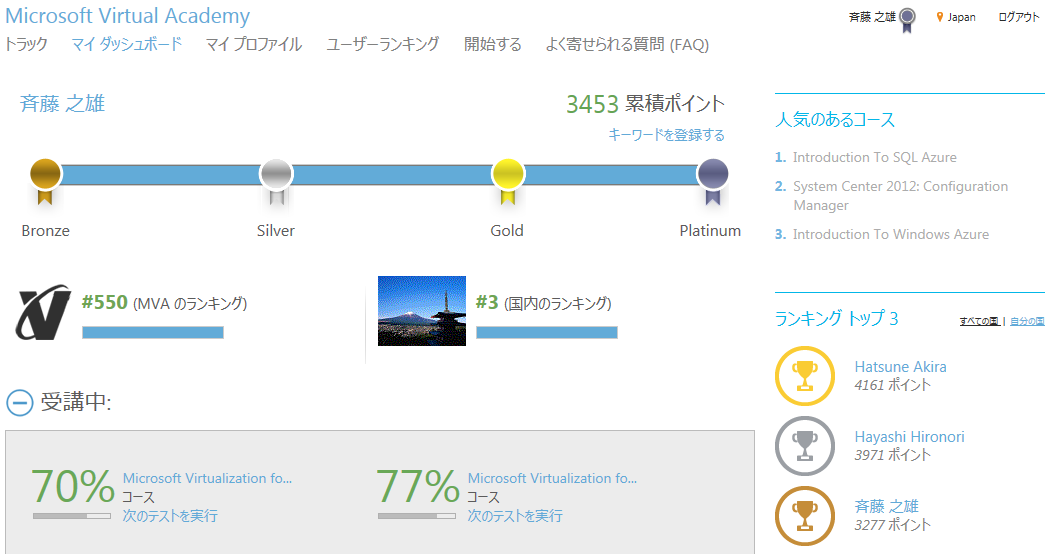Click ログアウト to sign out
This screenshot has height=554, width=1051.
1019,17
